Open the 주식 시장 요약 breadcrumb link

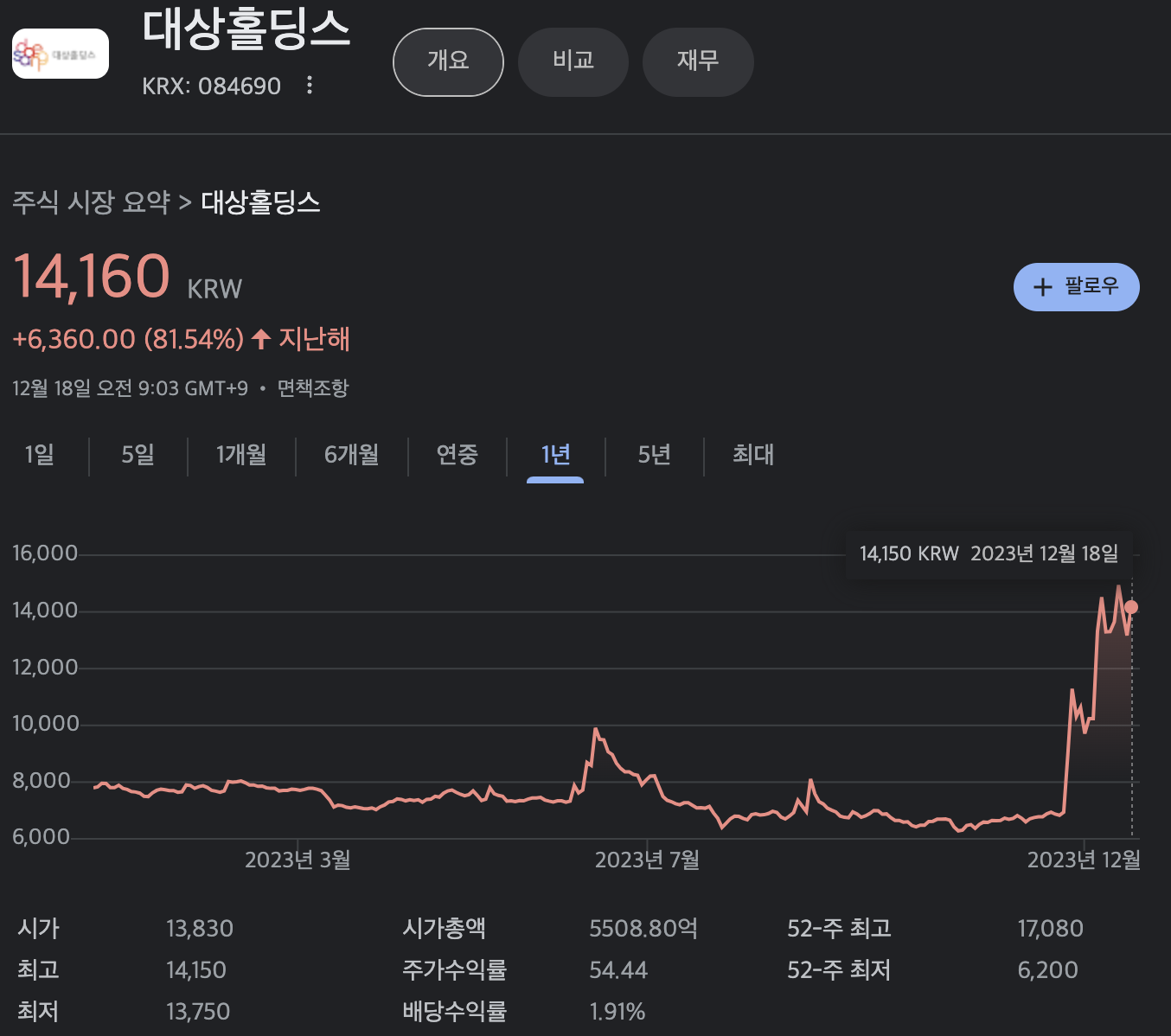pyautogui.click(x=91, y=202)
